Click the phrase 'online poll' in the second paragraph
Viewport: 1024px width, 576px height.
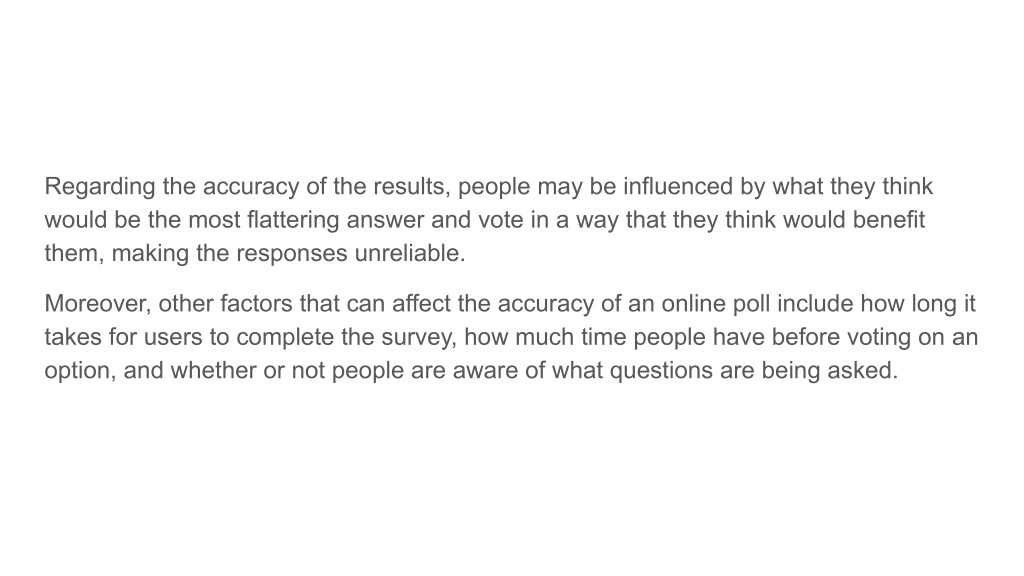pos(716,304)
